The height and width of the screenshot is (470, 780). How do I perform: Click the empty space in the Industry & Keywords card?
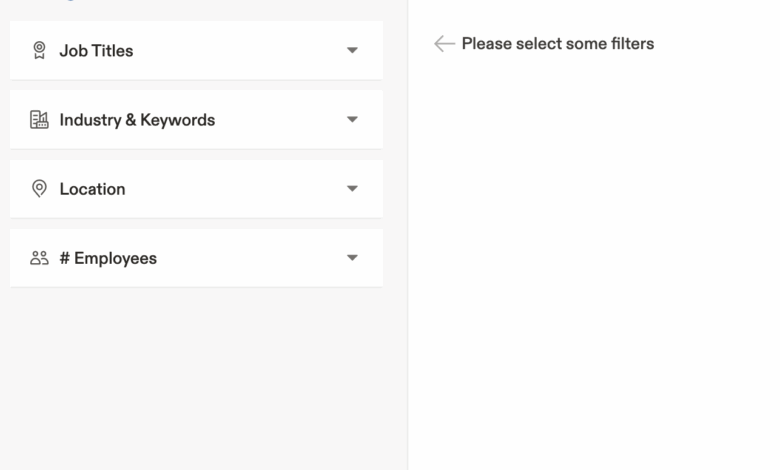tap(280, 120)
